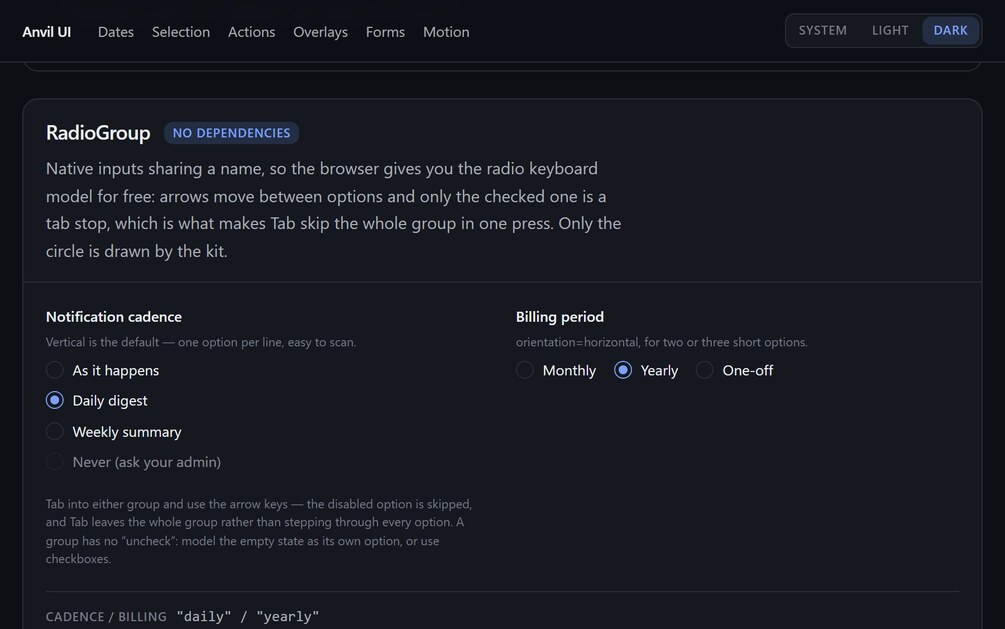Select the Dark theme button
The image size is (1005, 629).
click(951, 30)
